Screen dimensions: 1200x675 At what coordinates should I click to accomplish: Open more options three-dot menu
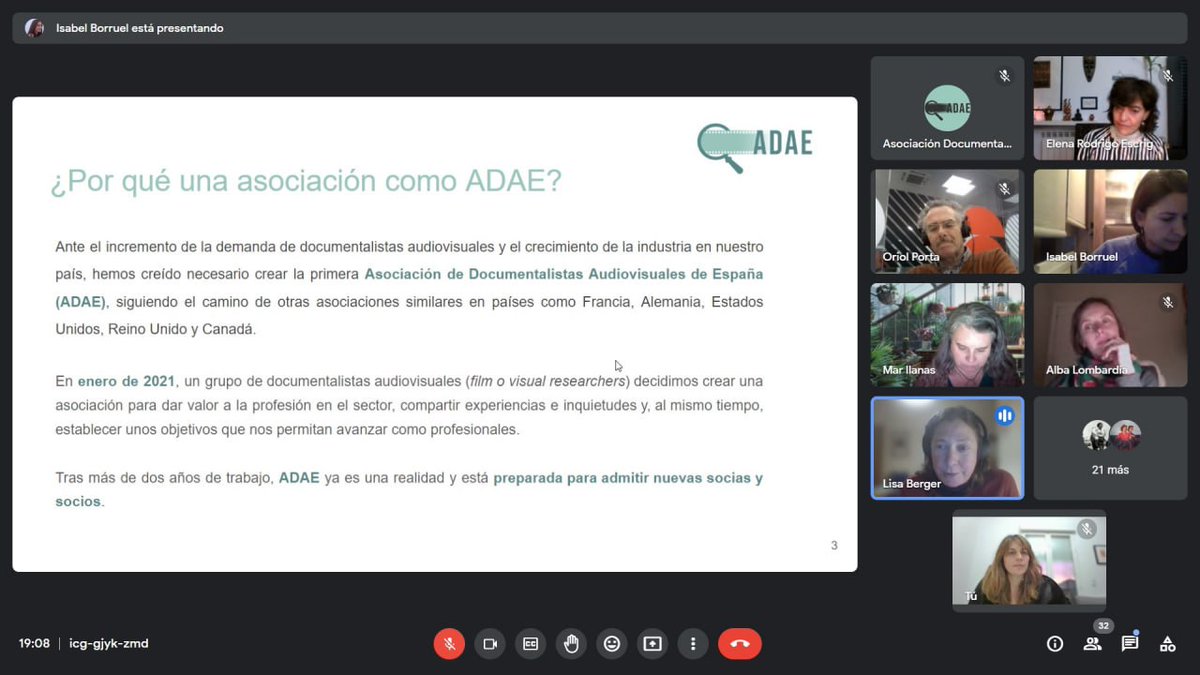[x=693, y=644]
